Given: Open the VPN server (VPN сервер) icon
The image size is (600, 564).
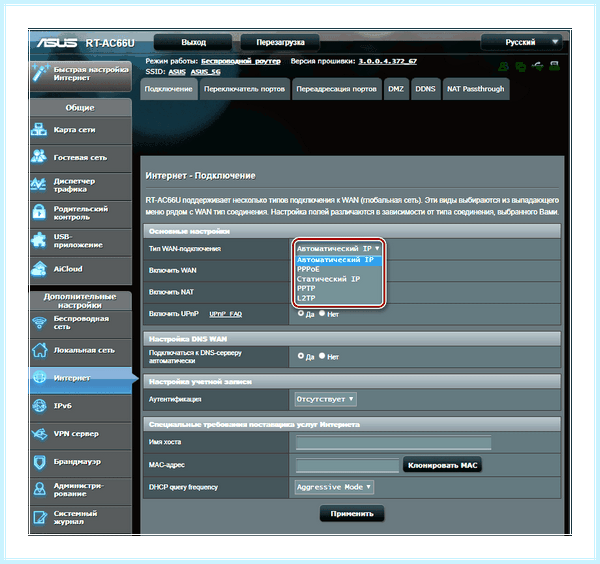Looking at the screenshot, I should tap(40, 434).
